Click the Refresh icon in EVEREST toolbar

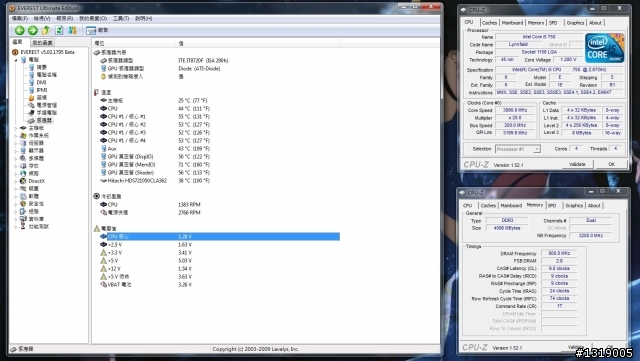[59, 30]
